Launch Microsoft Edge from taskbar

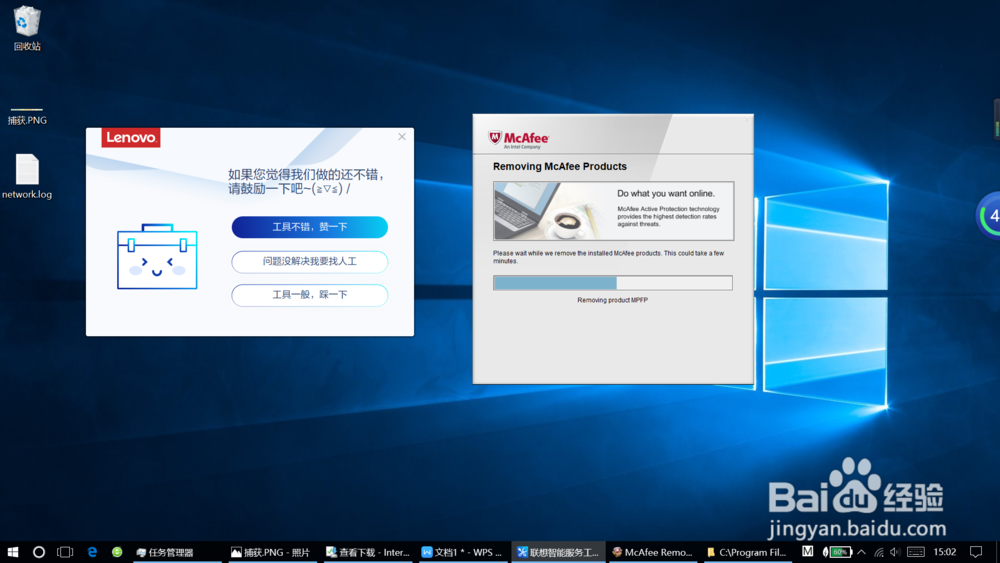[x=92, y=552]
